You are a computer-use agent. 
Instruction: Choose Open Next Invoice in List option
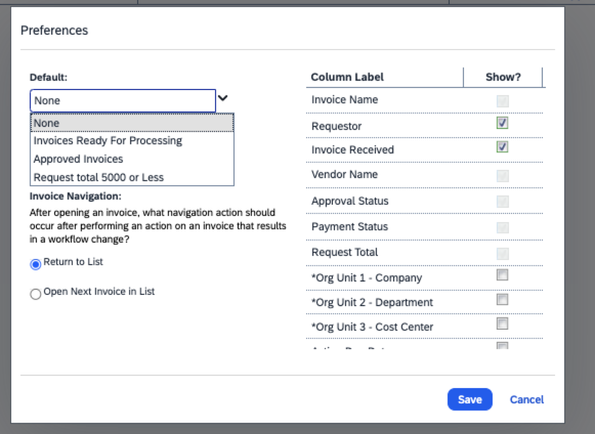tap(36, 294)
